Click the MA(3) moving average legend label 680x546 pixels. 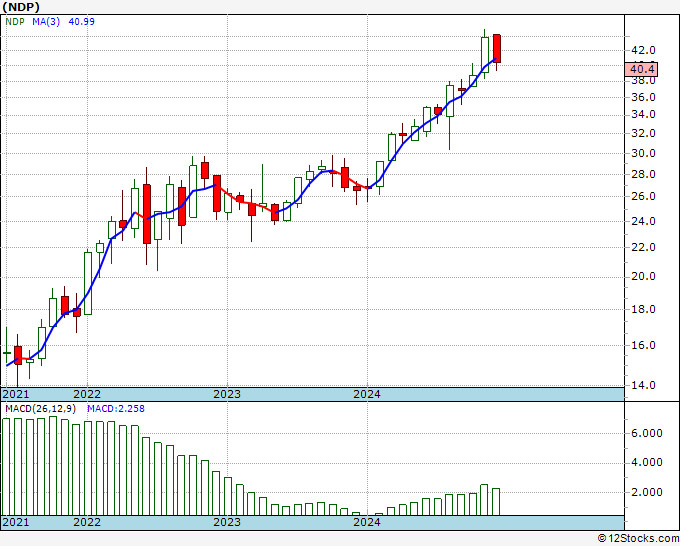[x=46, y=22]
